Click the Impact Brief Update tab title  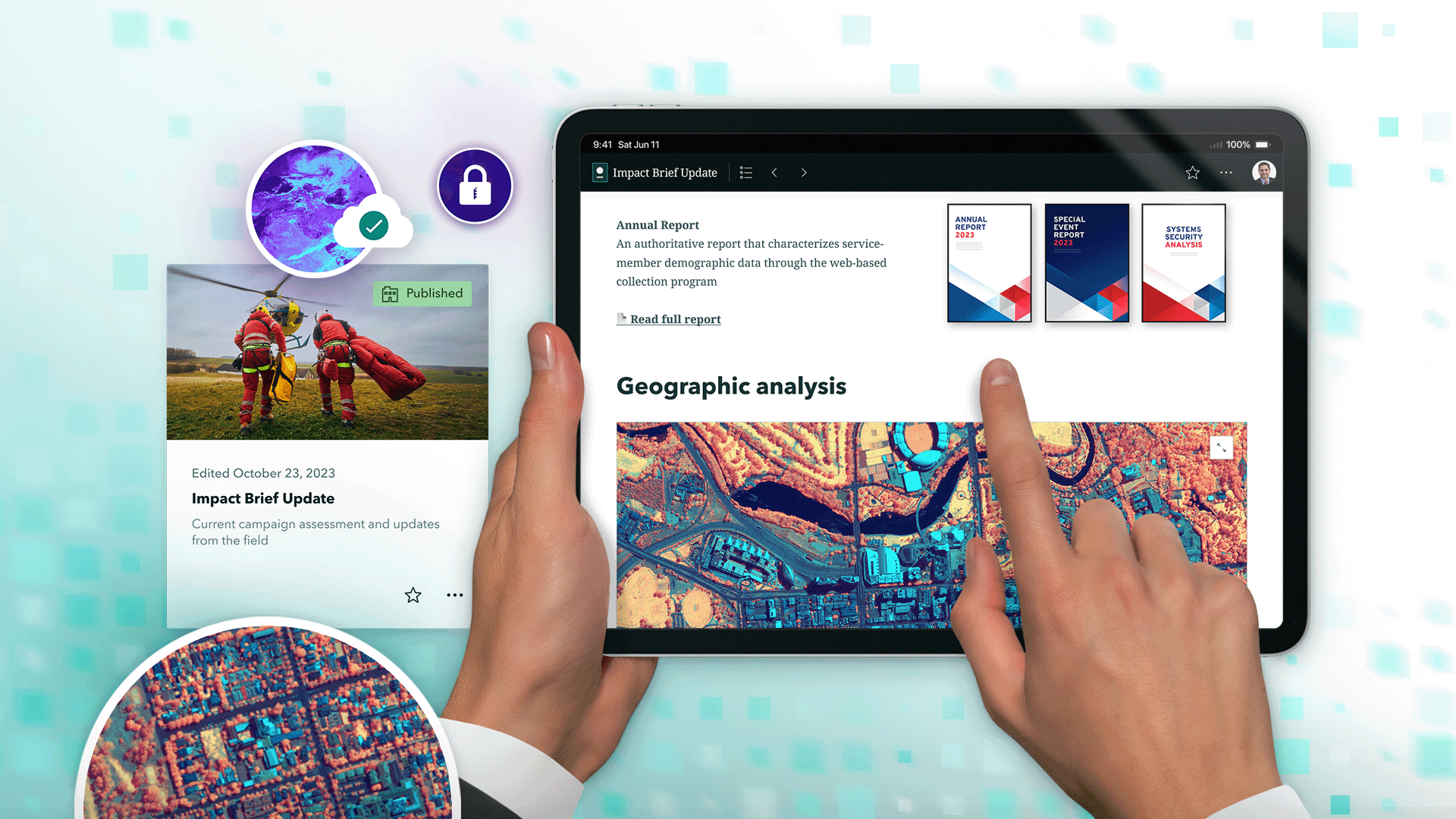664,172
